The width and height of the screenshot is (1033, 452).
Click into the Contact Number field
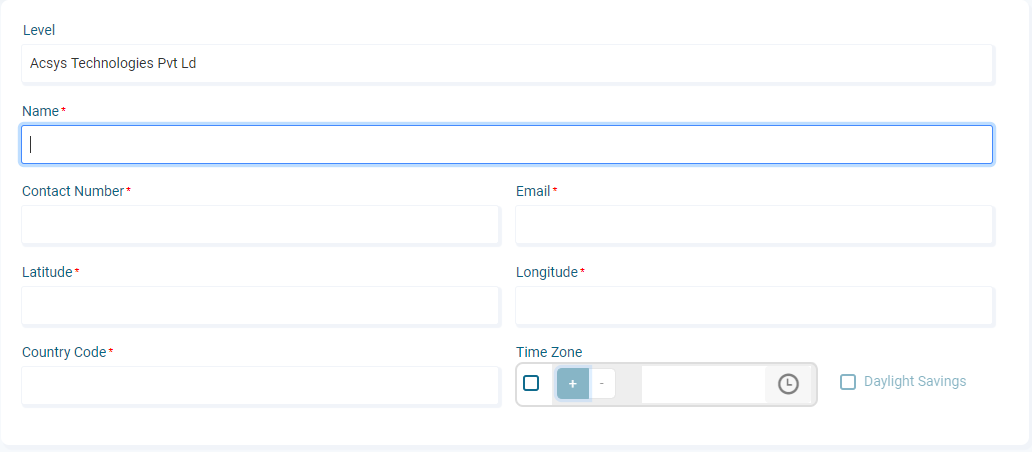coord(261,225)
